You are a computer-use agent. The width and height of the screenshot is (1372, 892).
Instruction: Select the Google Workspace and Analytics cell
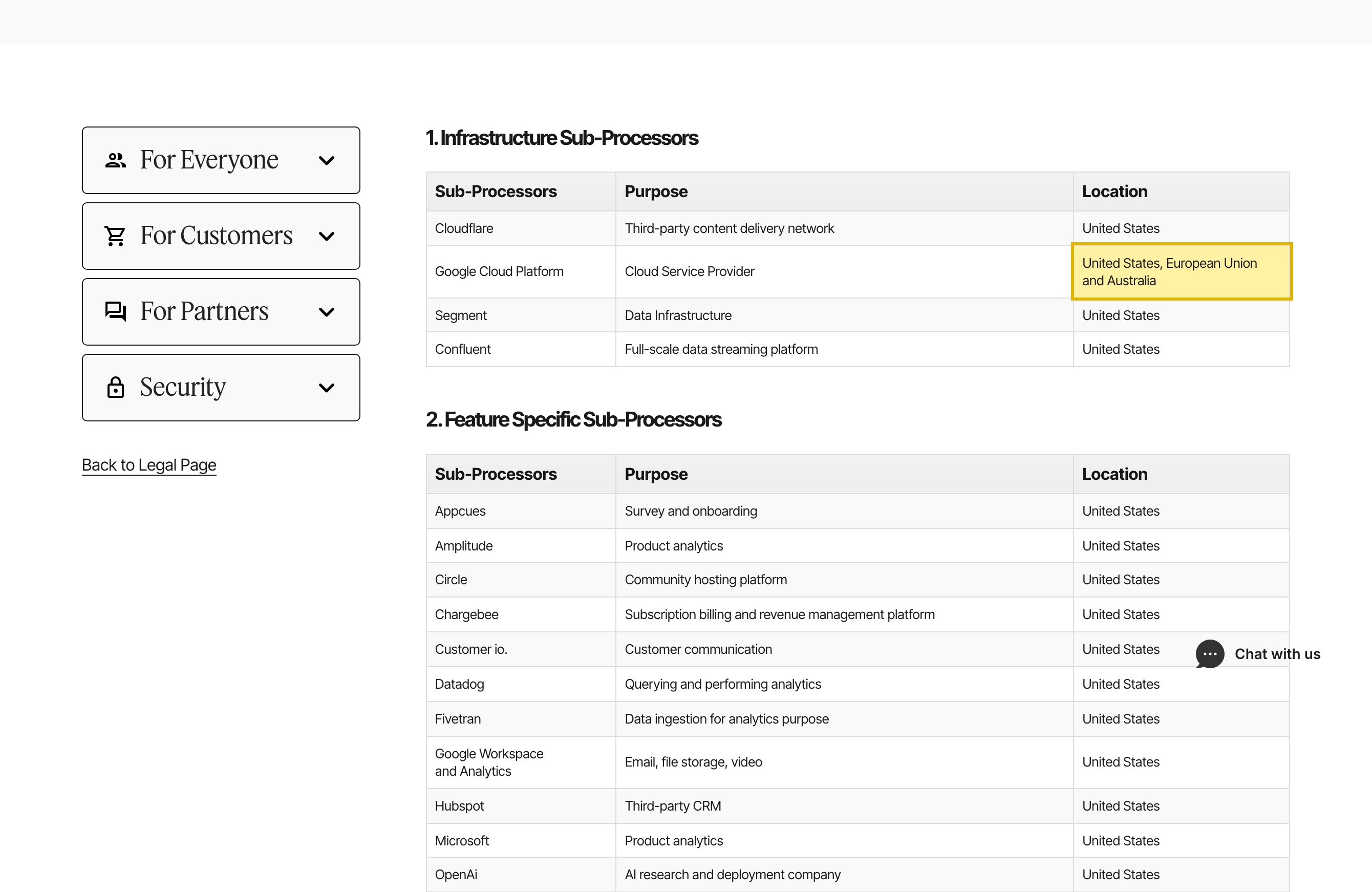click(521, 762)
